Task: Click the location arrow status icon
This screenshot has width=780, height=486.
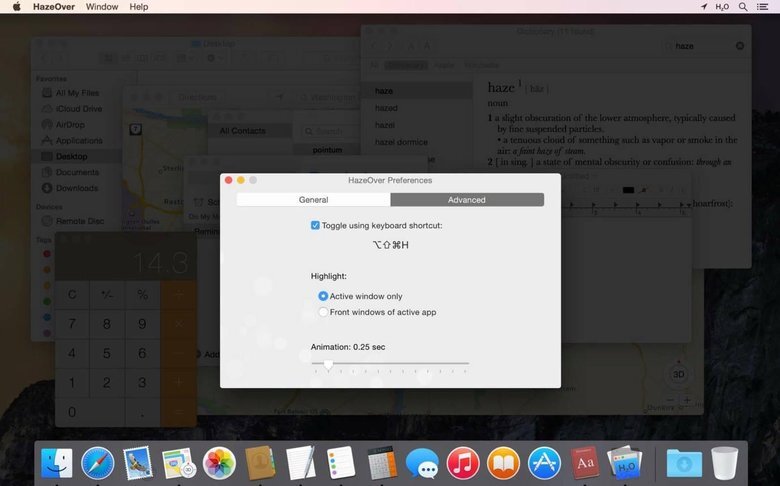Action: click(x=704, y=6)
